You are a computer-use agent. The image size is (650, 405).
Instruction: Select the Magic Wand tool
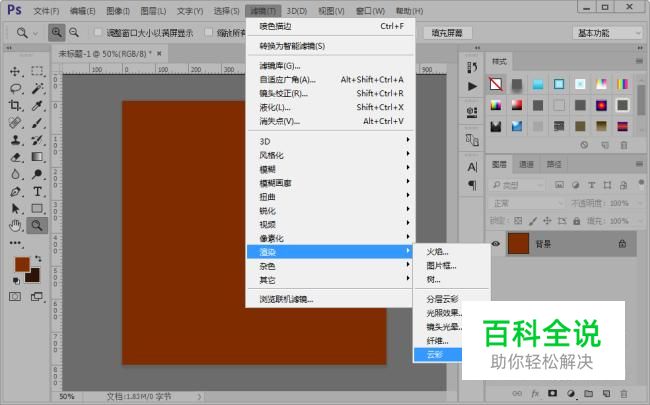37,89
